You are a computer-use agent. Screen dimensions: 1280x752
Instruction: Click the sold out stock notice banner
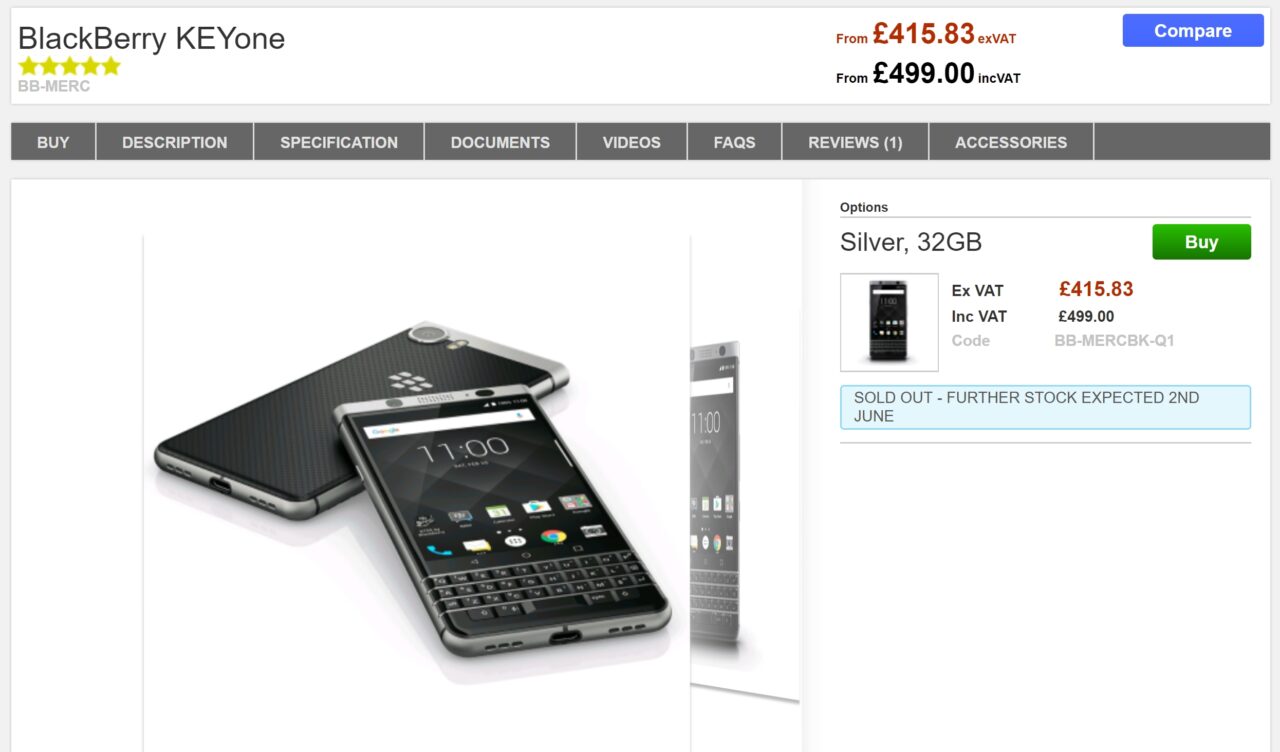pyautogui.click(x=1045, y=407)
